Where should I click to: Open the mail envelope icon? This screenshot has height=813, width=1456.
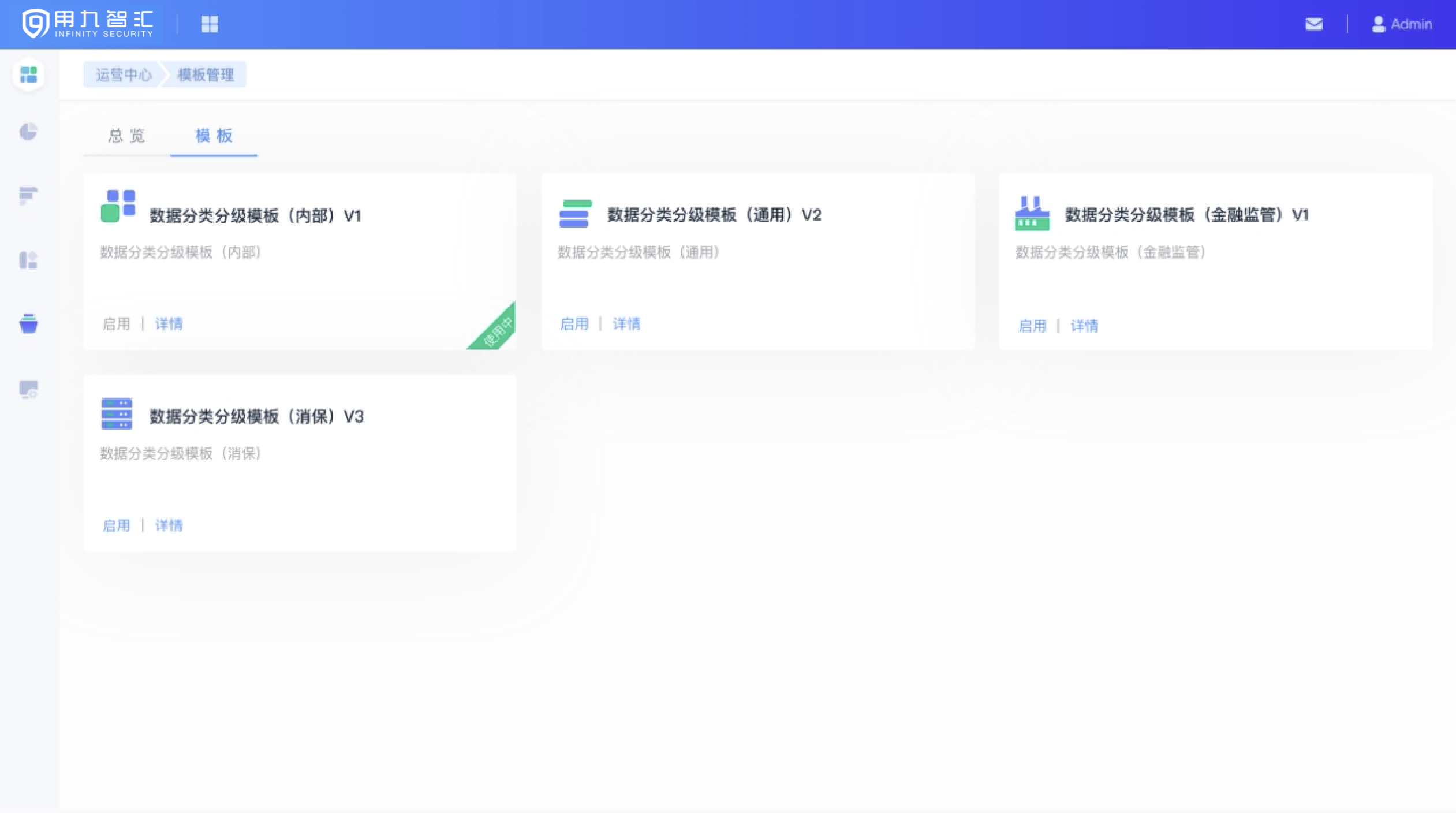coord(1314,24)
